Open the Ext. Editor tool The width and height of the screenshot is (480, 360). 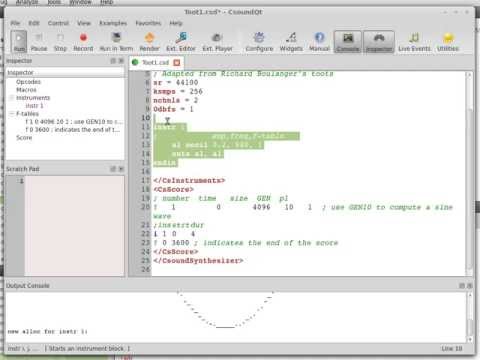(181, 41)
